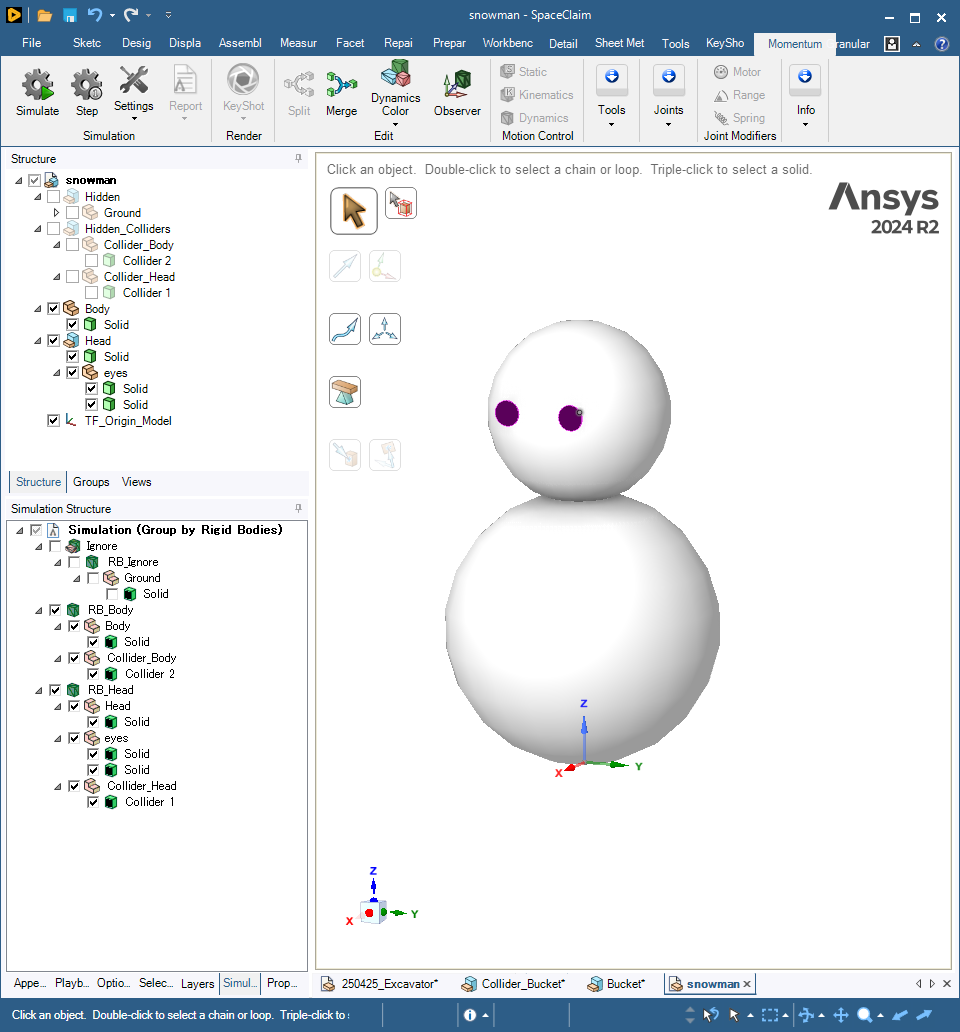This screenshot has width=960, height=1032.
Task: Open the File menu
Action: pyautogui.click(x=32, y=43)
